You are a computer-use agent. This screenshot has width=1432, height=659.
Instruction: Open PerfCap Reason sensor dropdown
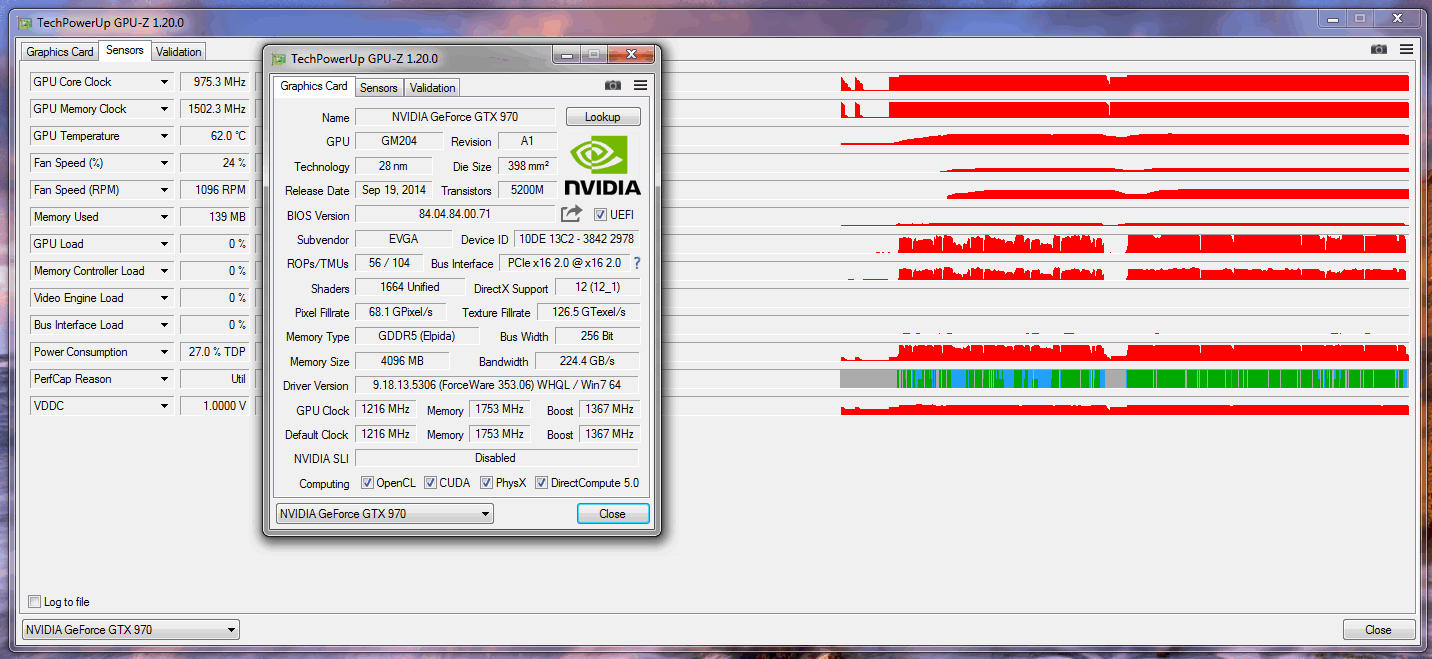click(x=165, y=379)
